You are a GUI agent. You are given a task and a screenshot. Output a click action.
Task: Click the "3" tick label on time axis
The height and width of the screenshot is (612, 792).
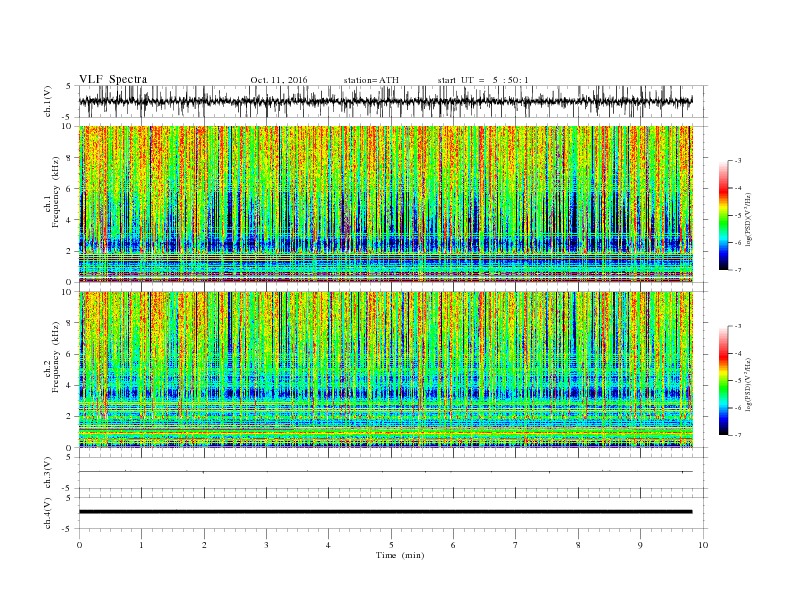click(266, 545)
